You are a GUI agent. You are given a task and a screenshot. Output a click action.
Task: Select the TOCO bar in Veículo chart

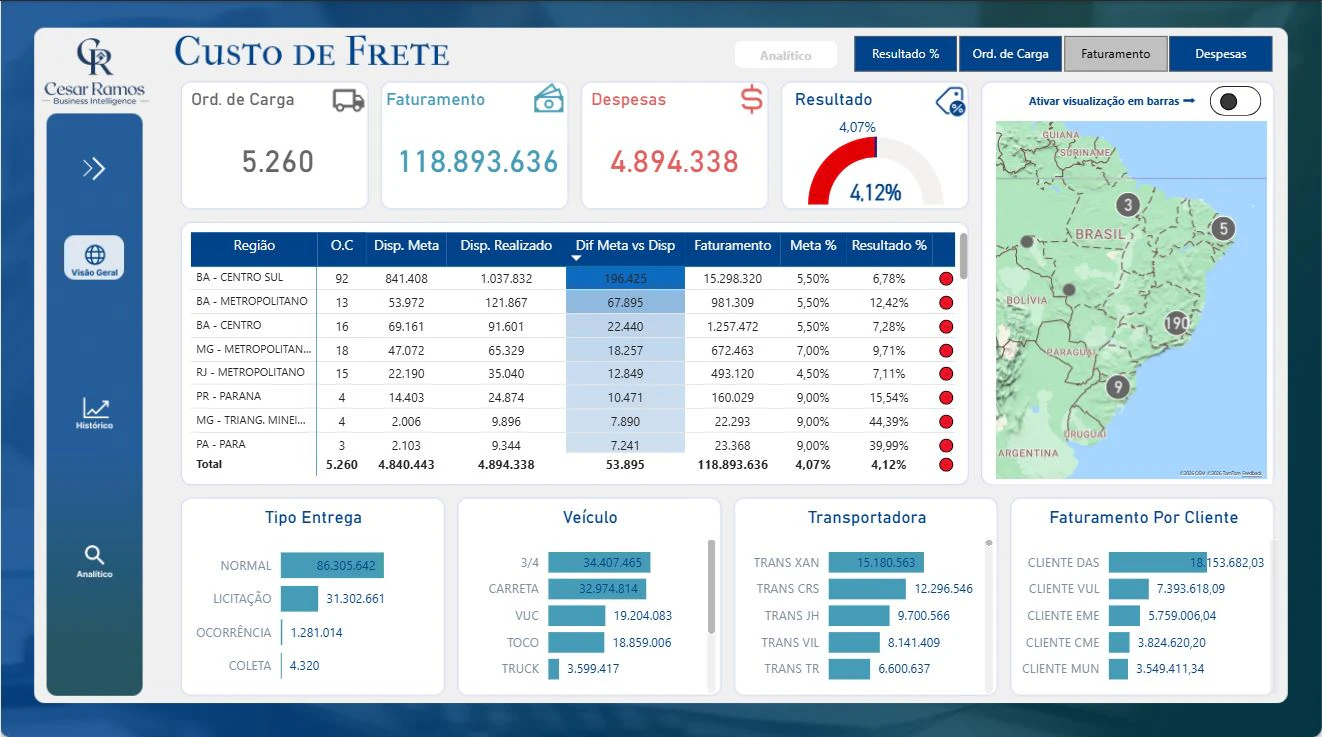click(576, 643)
